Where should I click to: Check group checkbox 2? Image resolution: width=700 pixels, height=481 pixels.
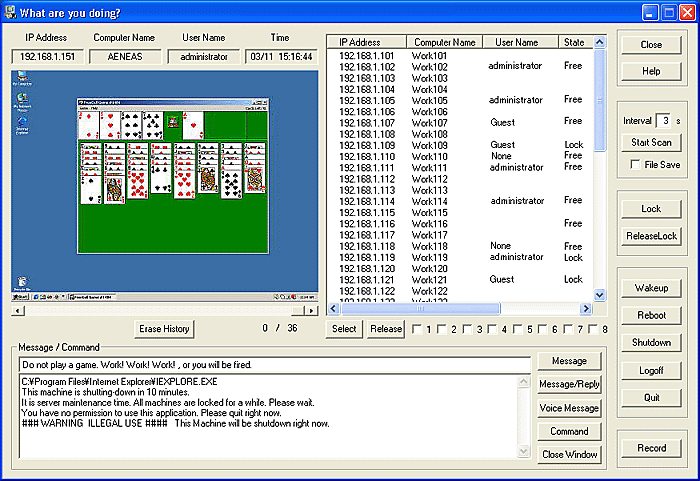[442, 329]
